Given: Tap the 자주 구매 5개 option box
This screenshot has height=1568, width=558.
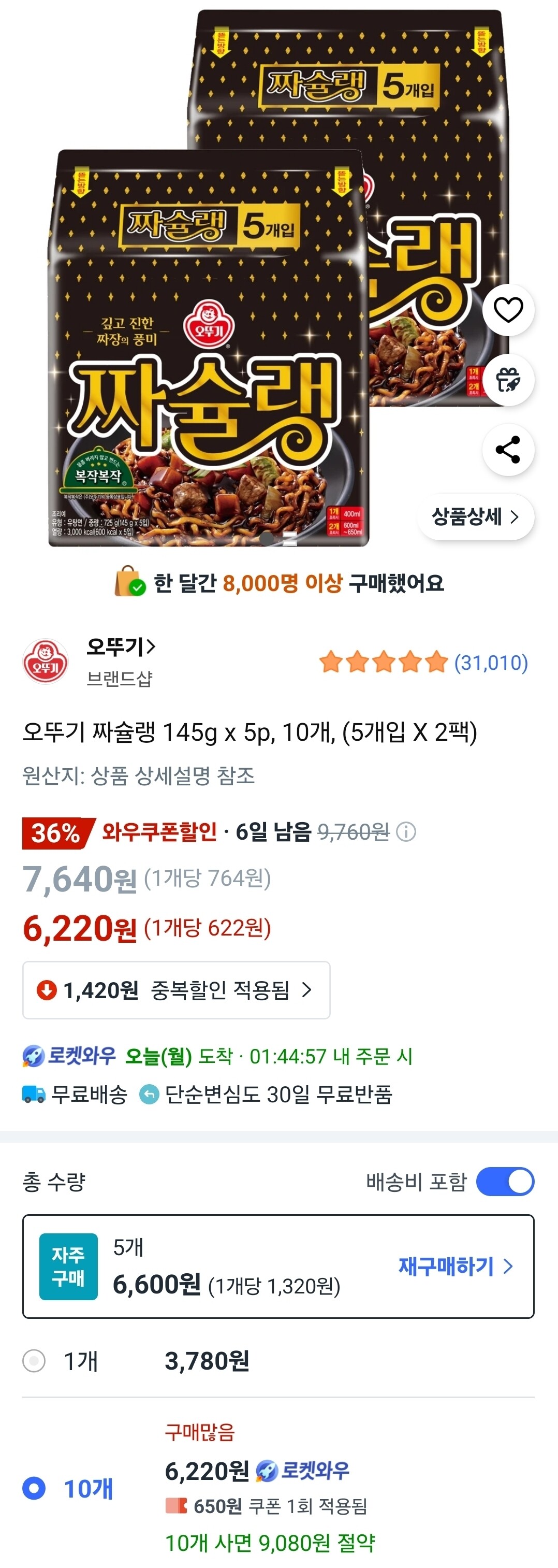Looking at the screenshot, I should (x=278, y=1267).
